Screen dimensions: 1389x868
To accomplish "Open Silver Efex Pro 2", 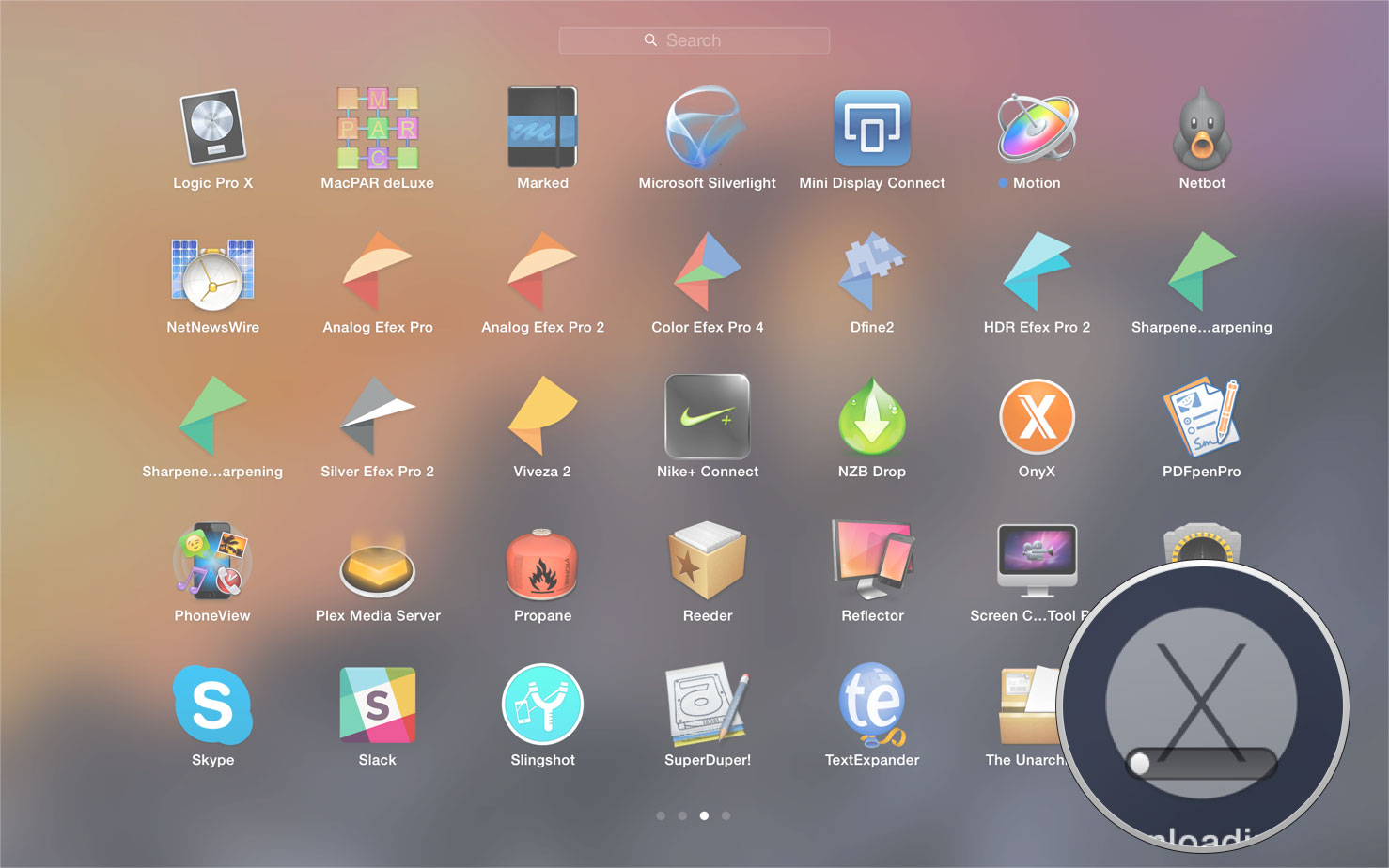I will [x=378, y=415].
